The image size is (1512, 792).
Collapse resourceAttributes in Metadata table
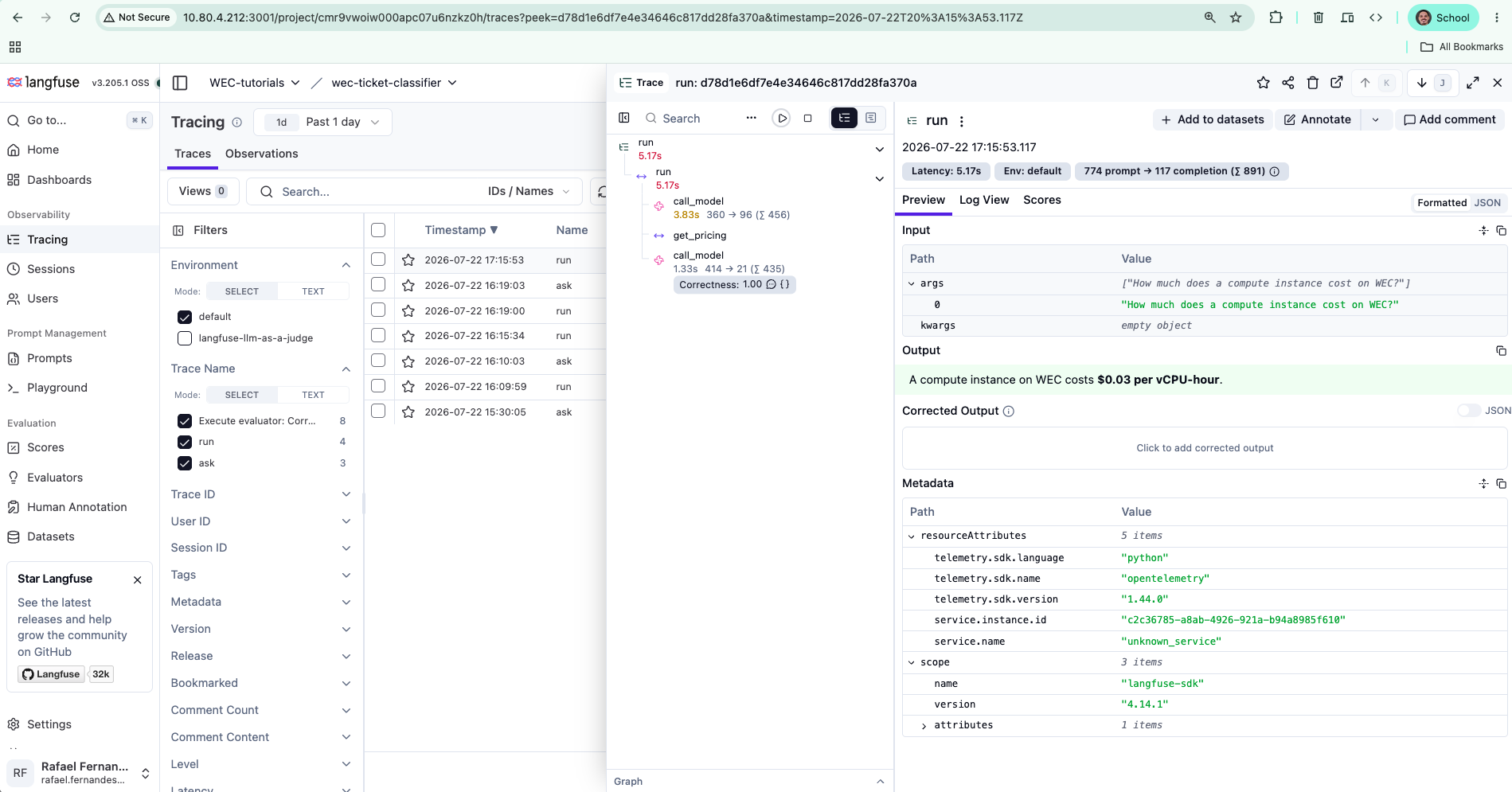coord(912,536)
